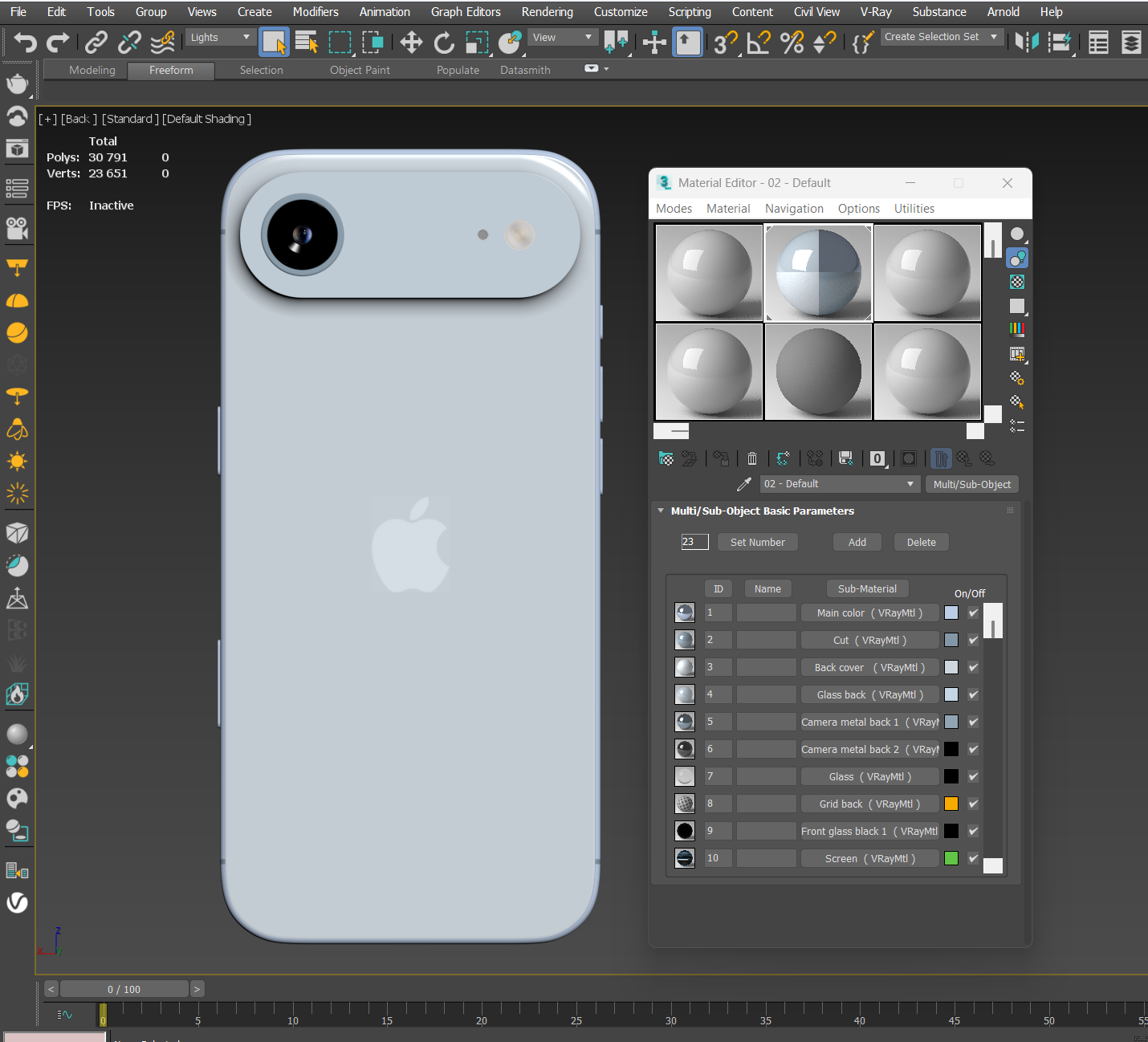Uncheck On/Off for Grid back material

[973, 804]
